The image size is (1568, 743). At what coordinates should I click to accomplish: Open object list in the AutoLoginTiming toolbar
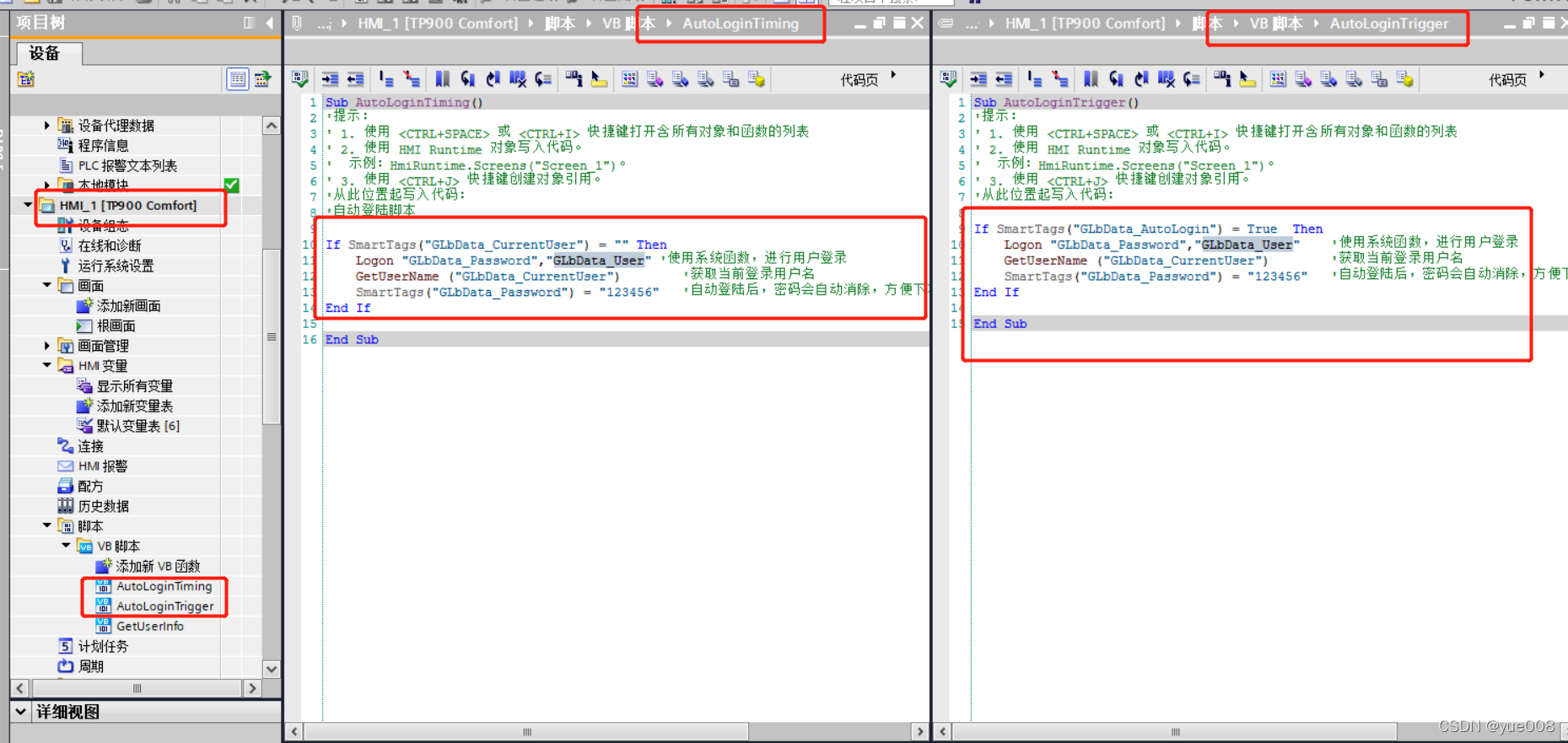[574, 79]
